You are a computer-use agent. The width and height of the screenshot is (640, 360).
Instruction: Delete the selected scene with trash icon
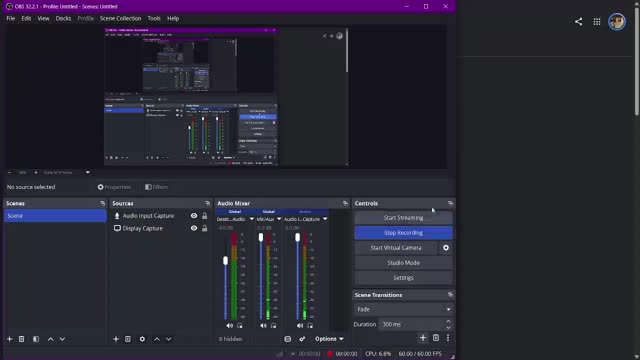(x=22, y=339)
